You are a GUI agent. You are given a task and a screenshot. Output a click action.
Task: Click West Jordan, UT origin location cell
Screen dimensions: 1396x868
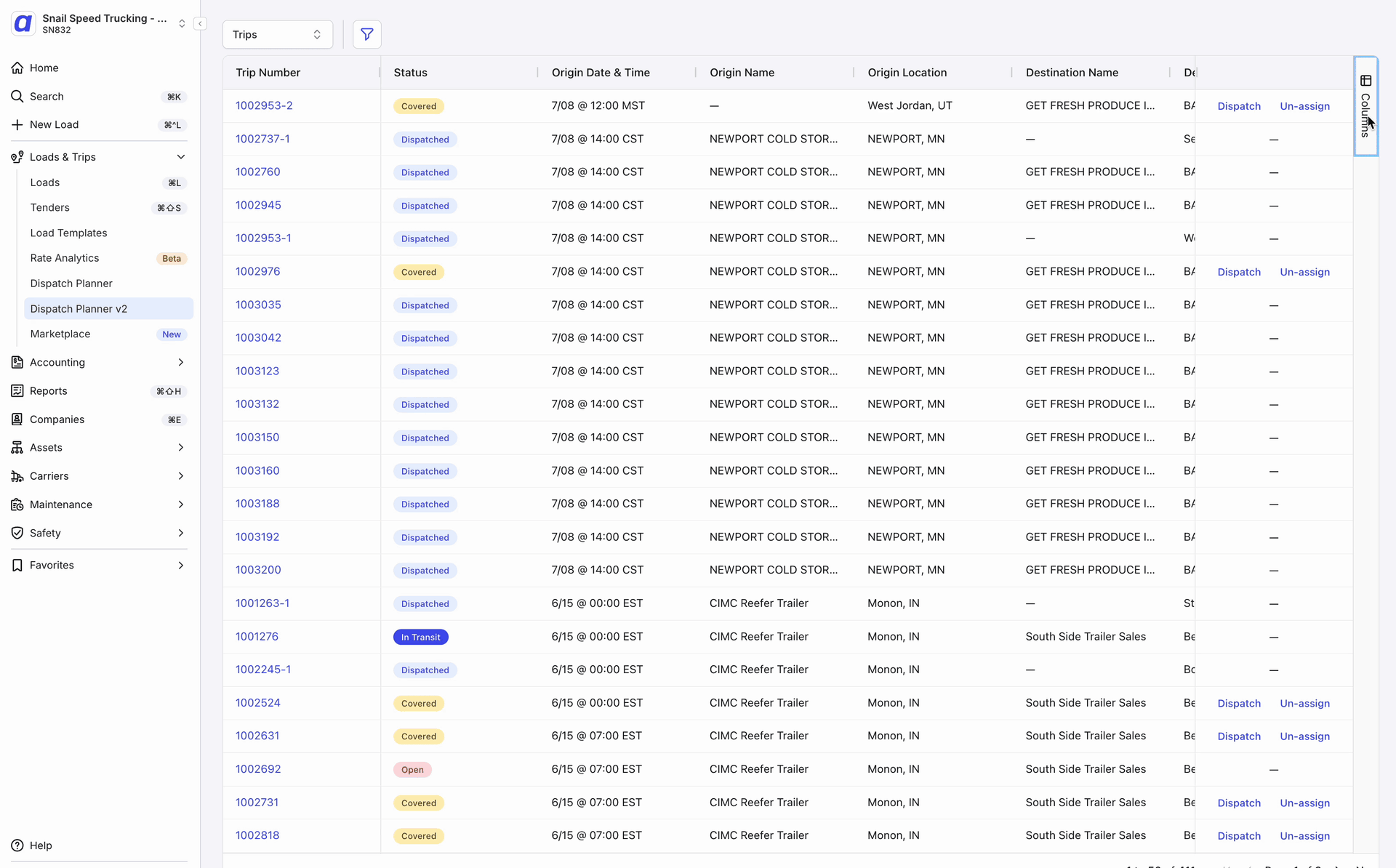tap(910, 105)
